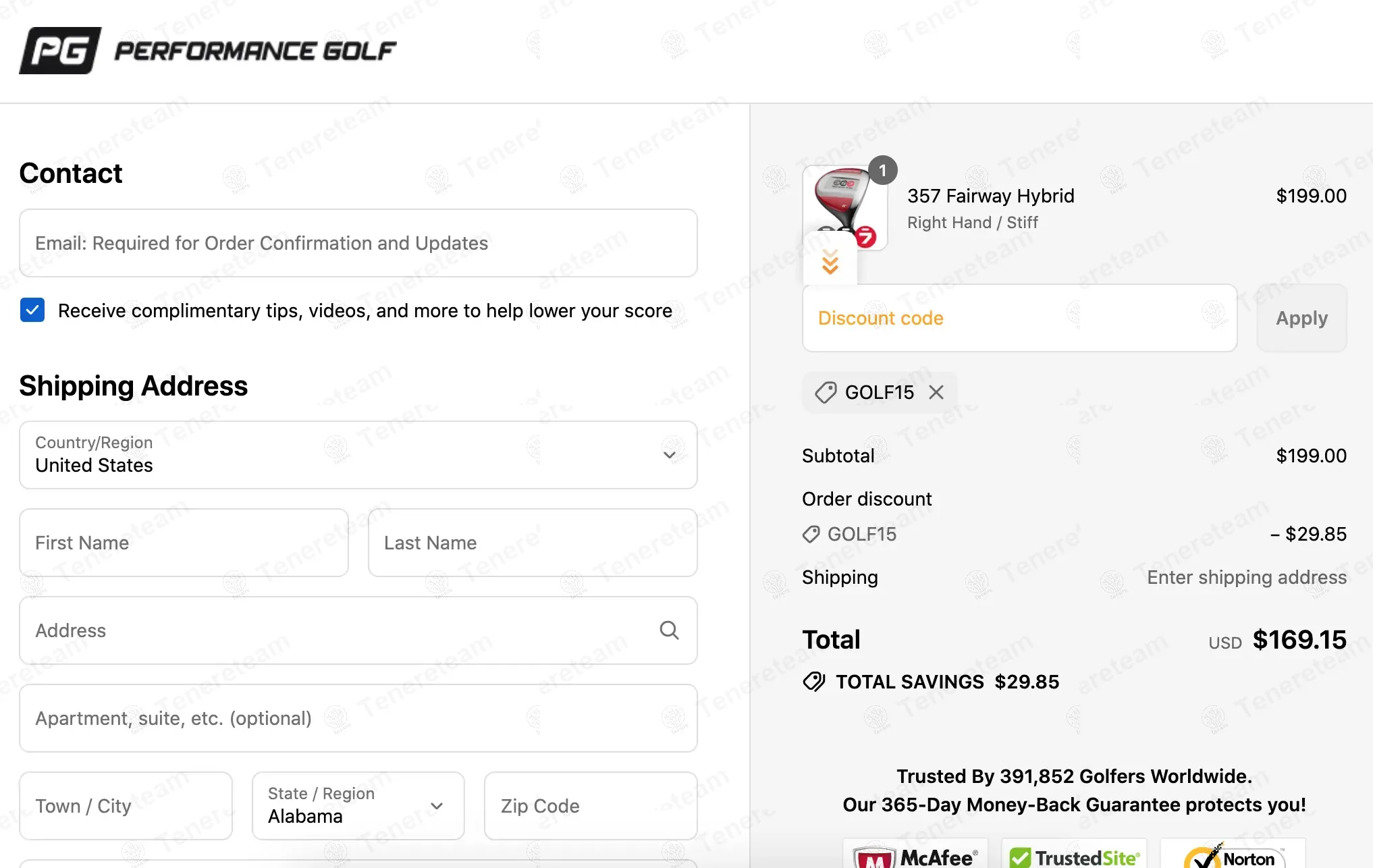Click the quantity badge on product image
Screen dimensions: 1373x868
click(x=882, y=171)
